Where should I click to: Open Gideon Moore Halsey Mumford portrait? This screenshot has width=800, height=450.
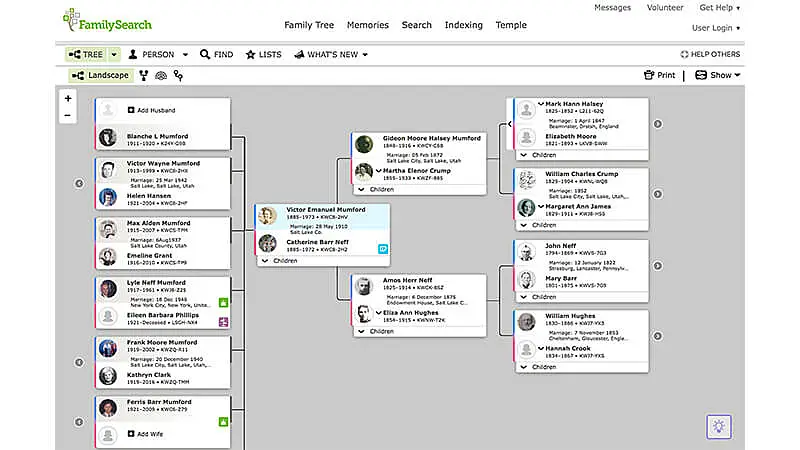click(364, 144)
